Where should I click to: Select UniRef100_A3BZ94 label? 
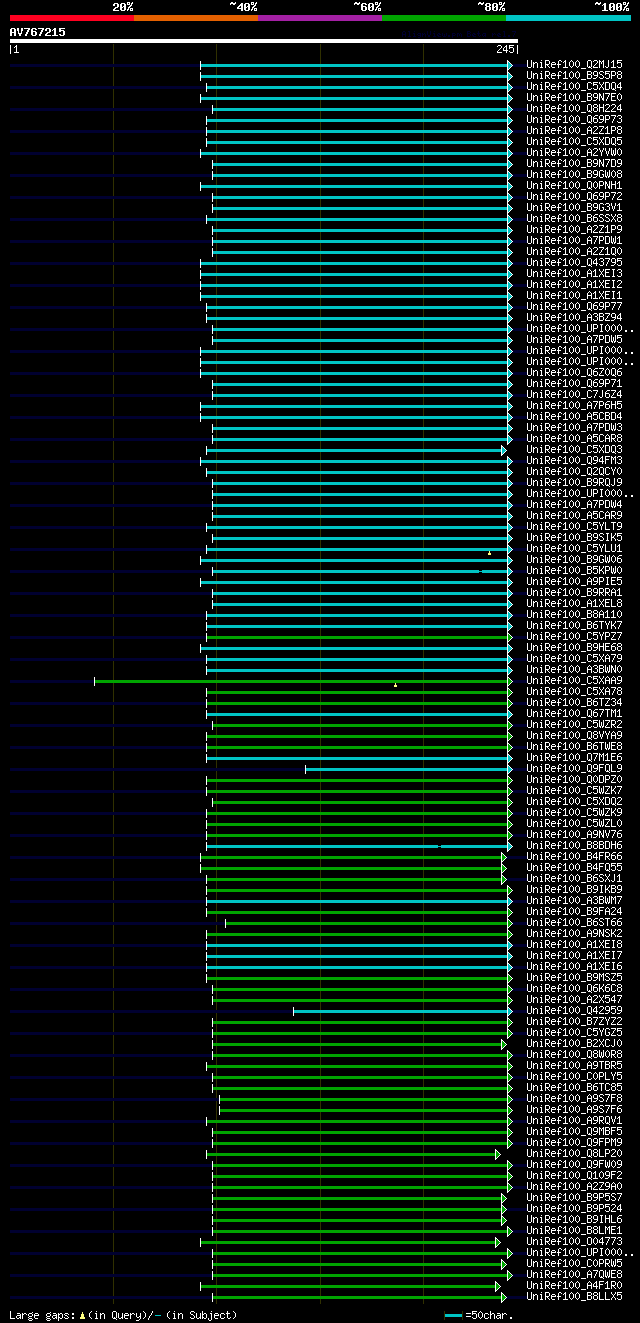(x=574, y=317)
